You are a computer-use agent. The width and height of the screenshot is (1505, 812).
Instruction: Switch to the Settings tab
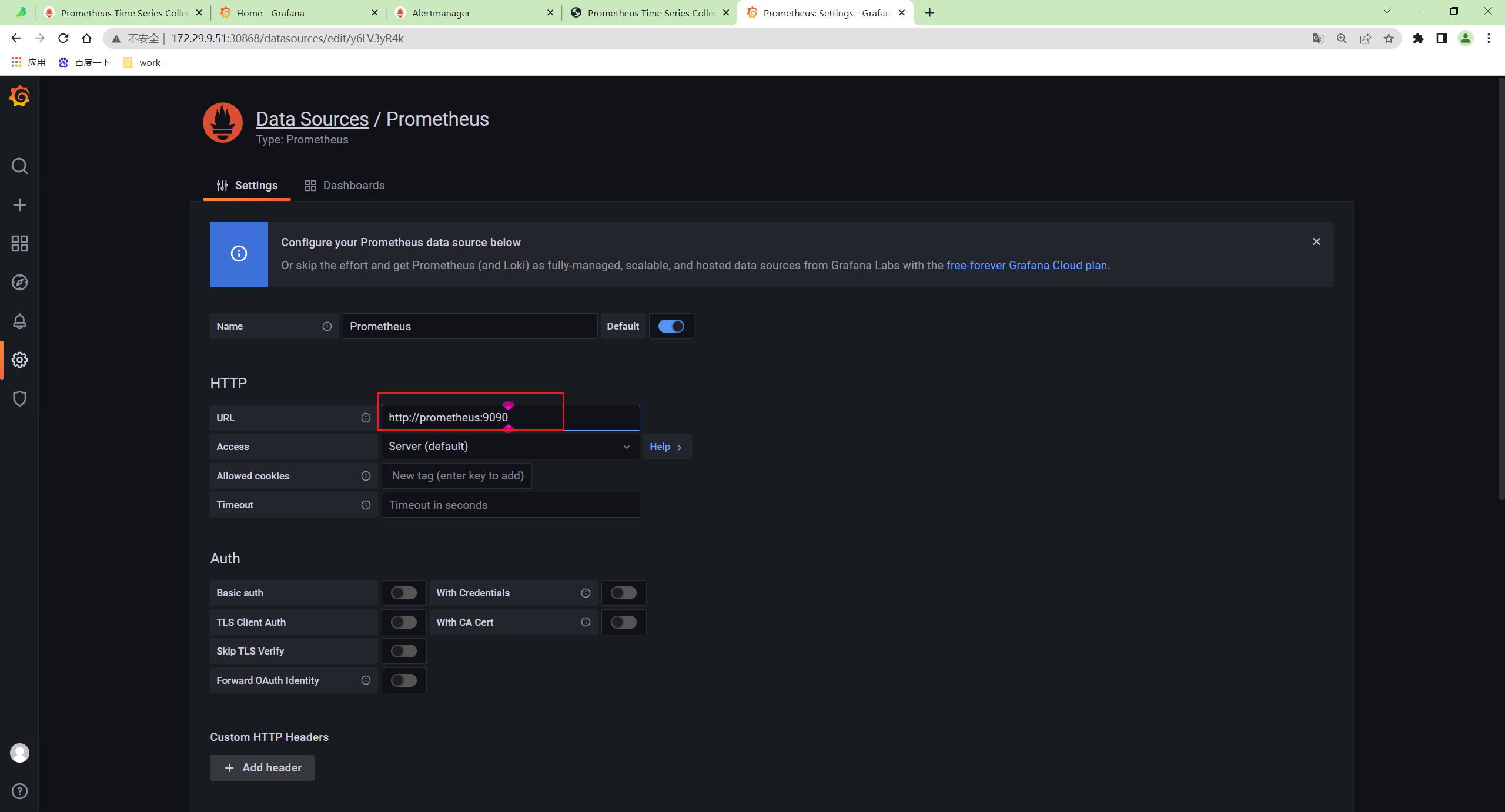(247, 186)
